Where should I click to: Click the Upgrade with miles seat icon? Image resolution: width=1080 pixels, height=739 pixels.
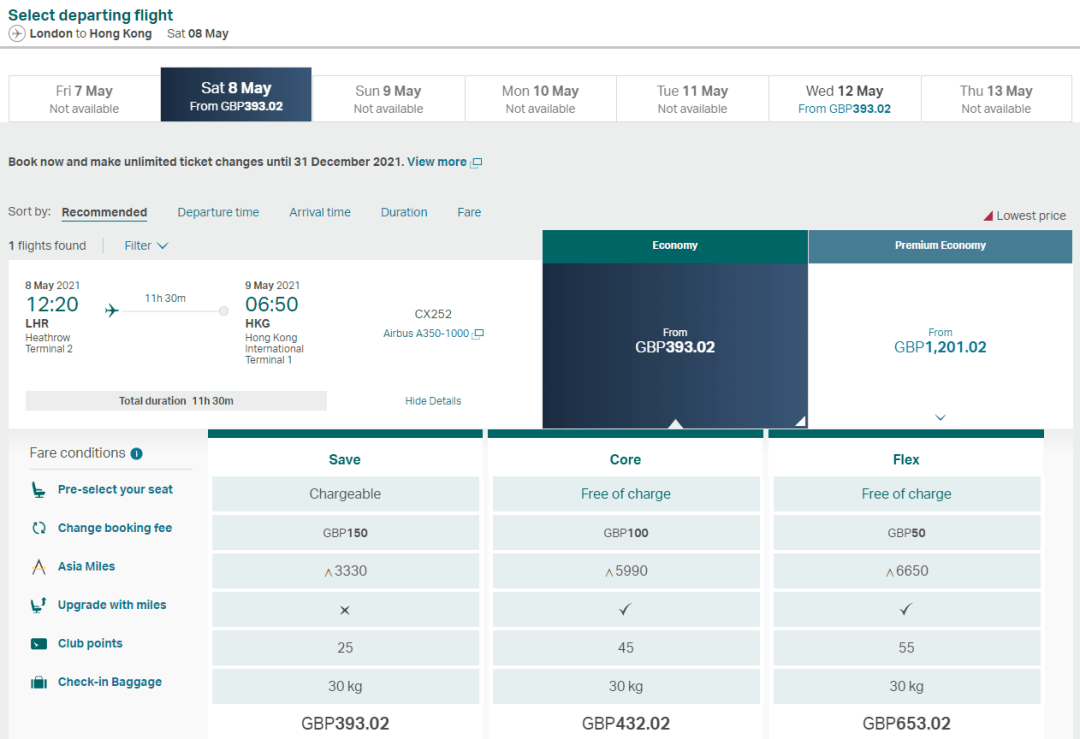pyautogui.click(x=39, y=605)
